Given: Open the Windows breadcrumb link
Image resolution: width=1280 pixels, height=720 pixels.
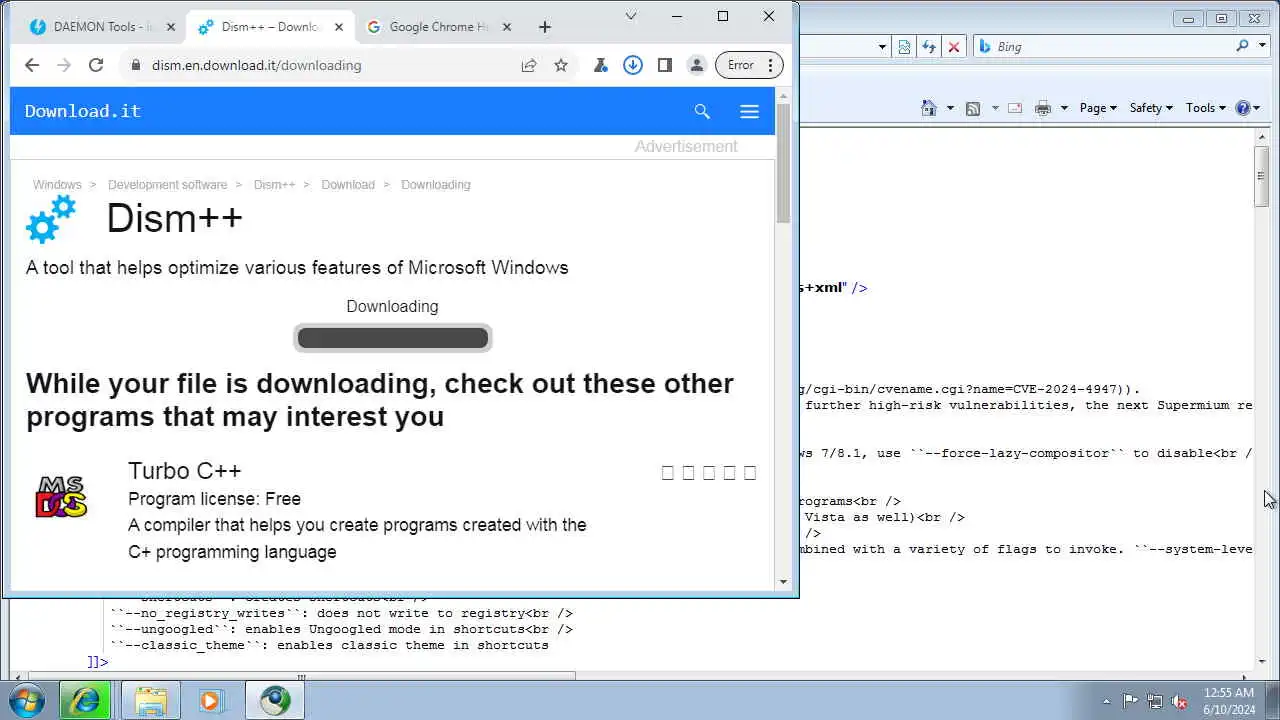Looking at the screenshot, I should (x=57, y=185).
